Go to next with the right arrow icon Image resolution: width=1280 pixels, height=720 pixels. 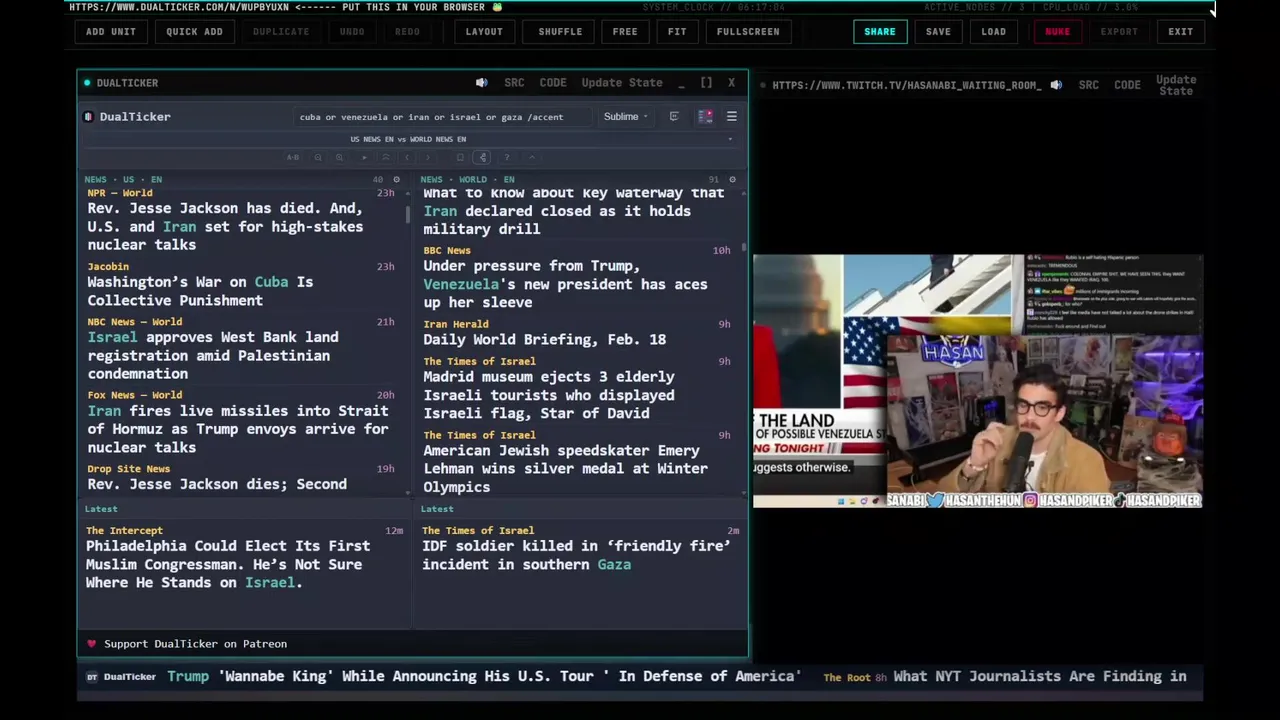coord(428,157)
